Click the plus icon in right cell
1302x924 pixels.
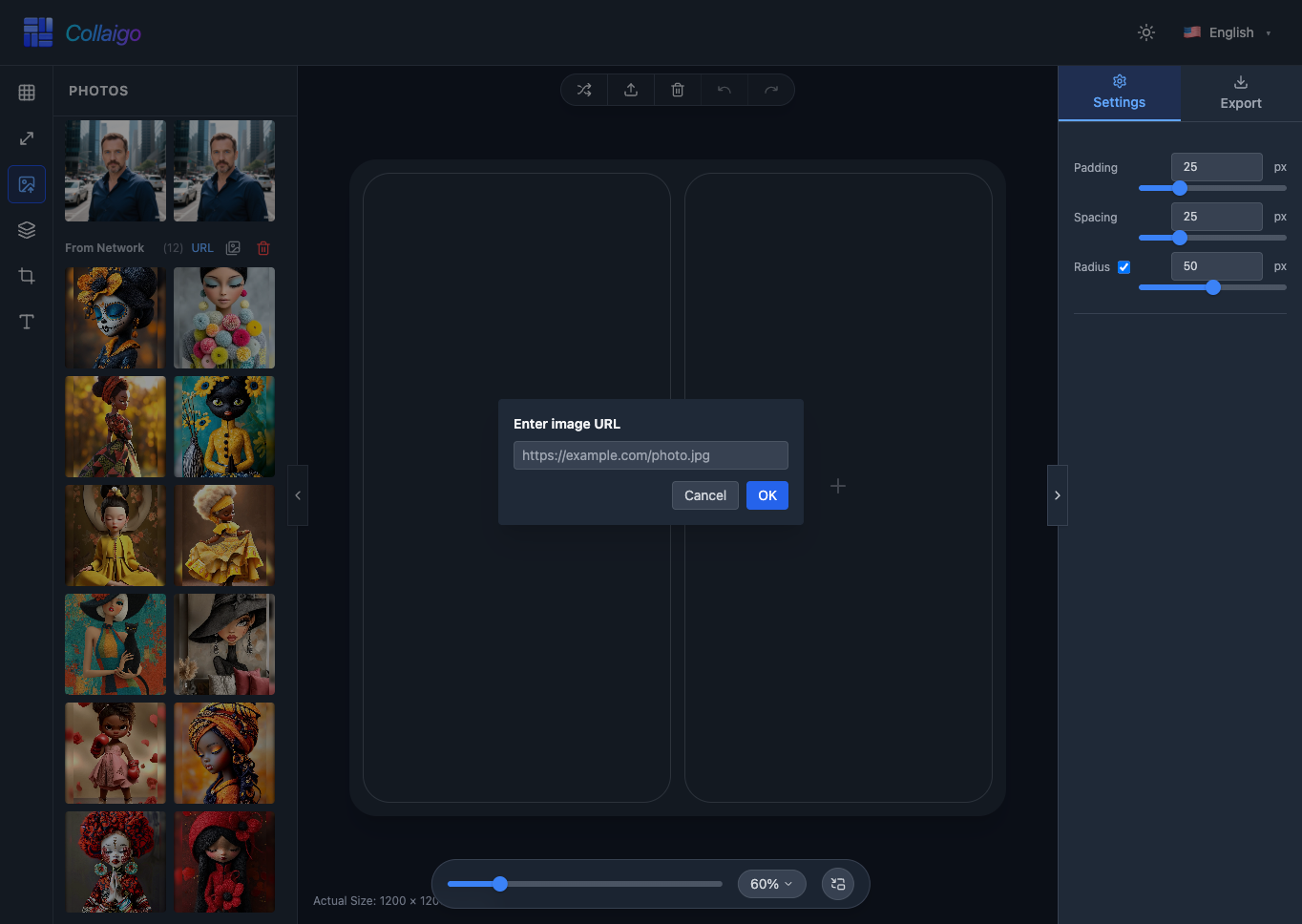838,486
